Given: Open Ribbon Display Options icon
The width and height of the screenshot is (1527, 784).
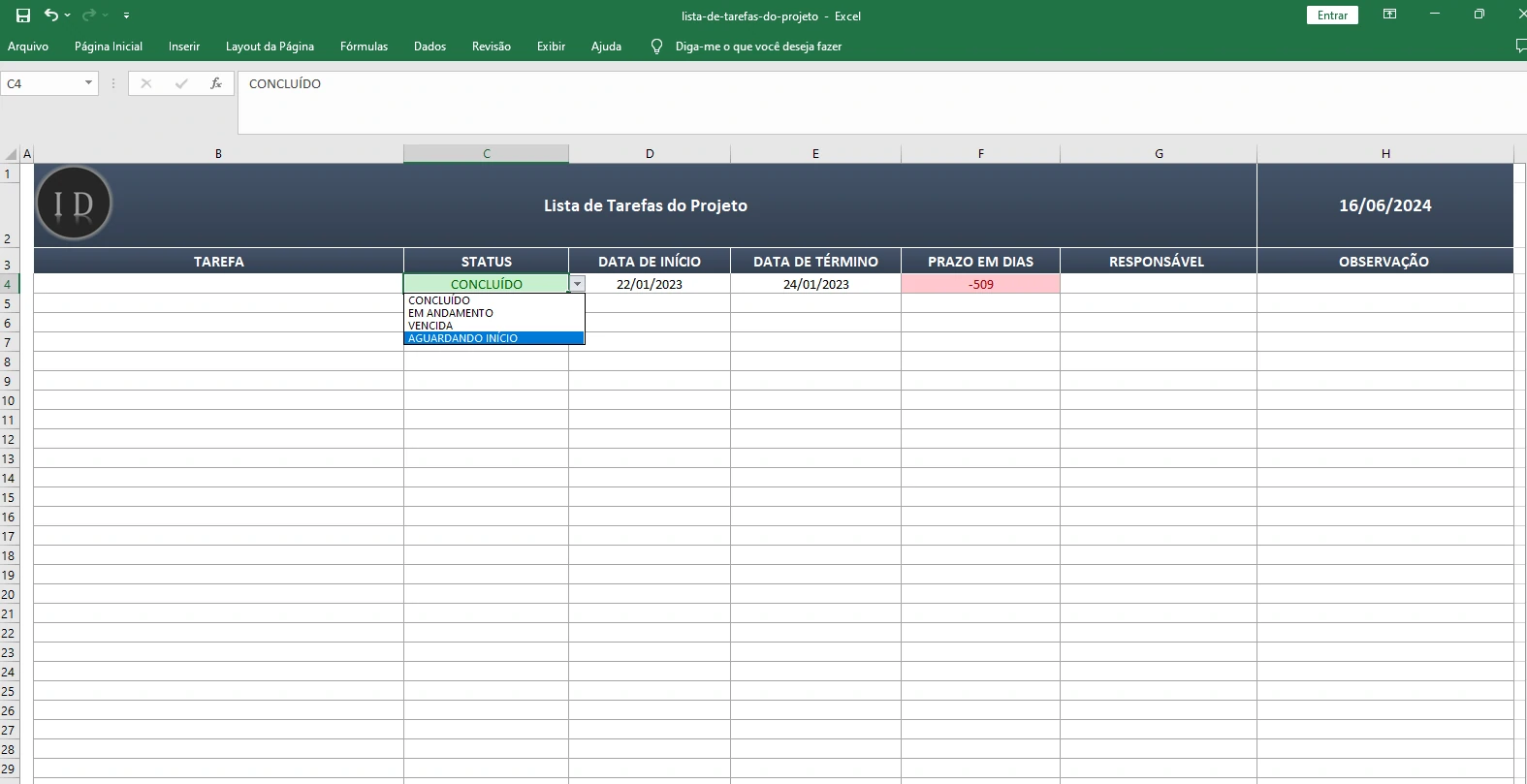Looking at the screenshot, I should 1389,15.
